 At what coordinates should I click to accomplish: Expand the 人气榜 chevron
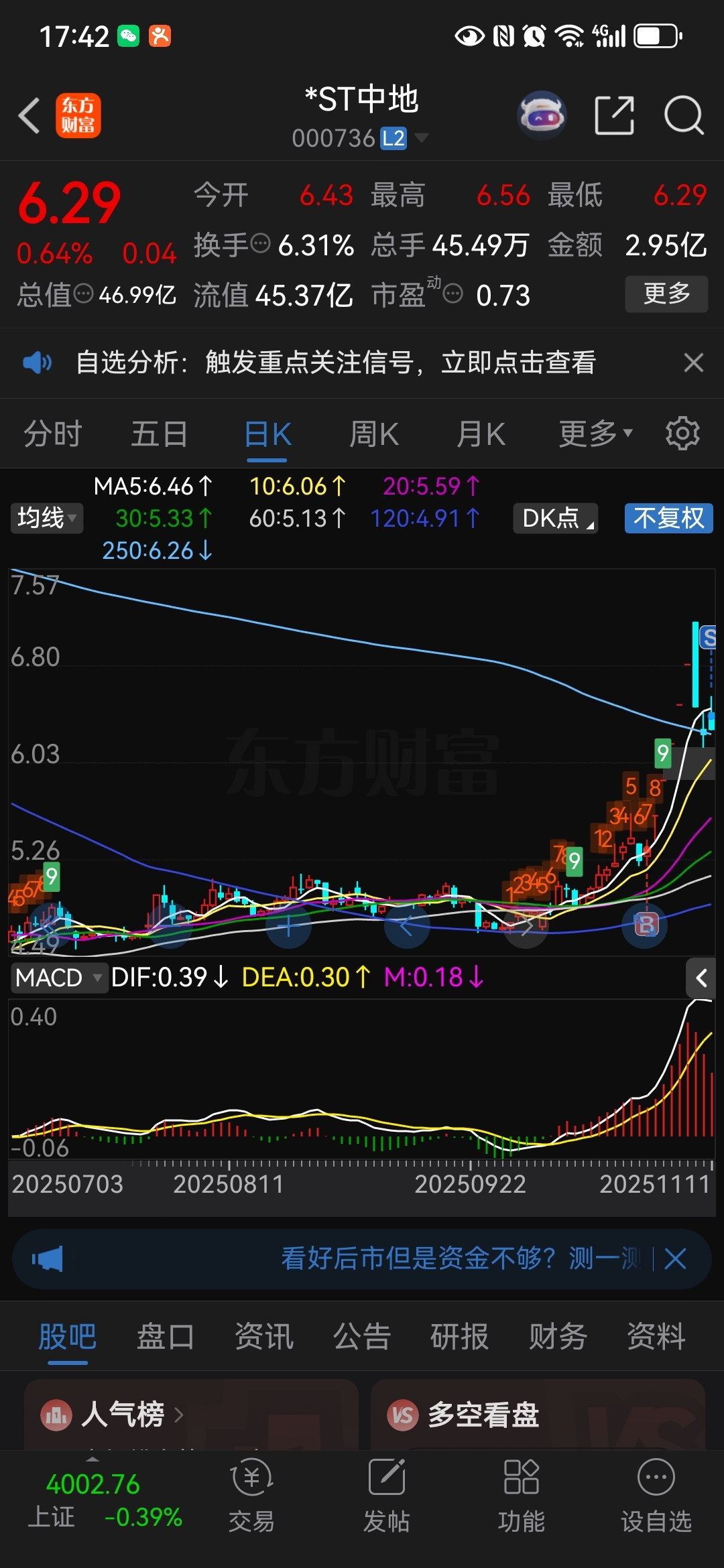click(x=178, y=1415)
